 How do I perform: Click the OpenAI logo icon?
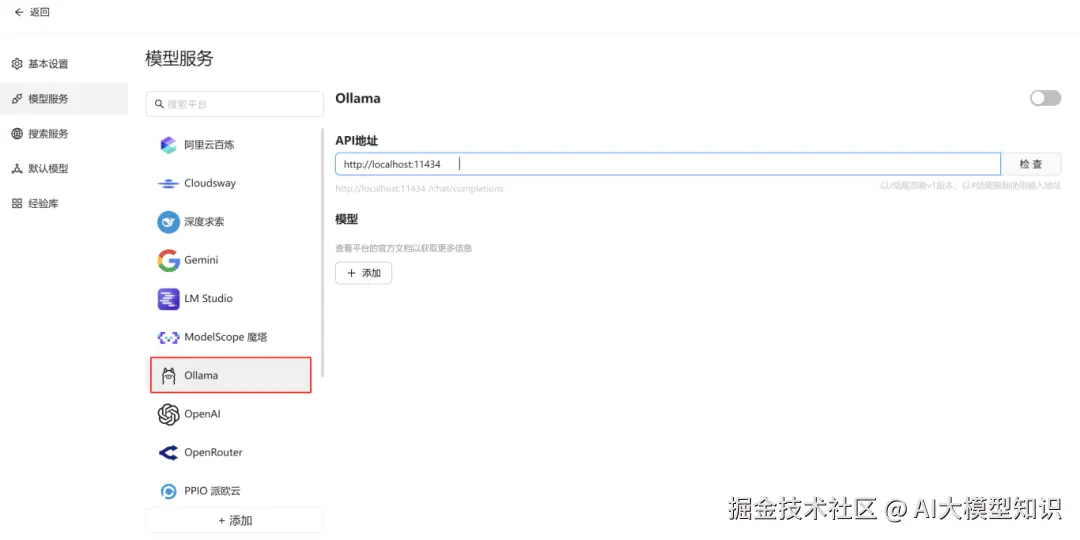(168, 414)
